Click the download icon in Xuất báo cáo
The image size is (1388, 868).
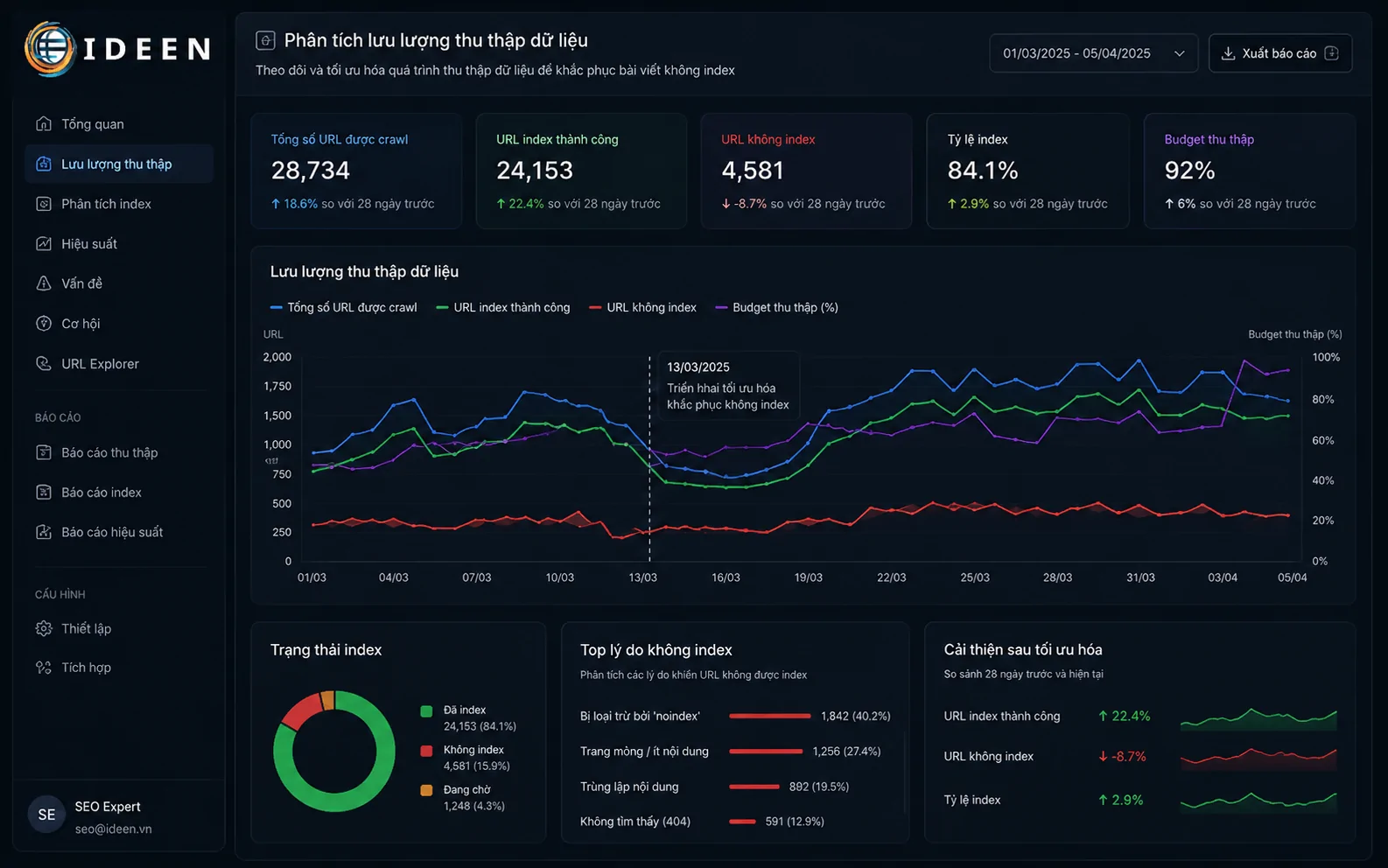(x=1228, y=53)
